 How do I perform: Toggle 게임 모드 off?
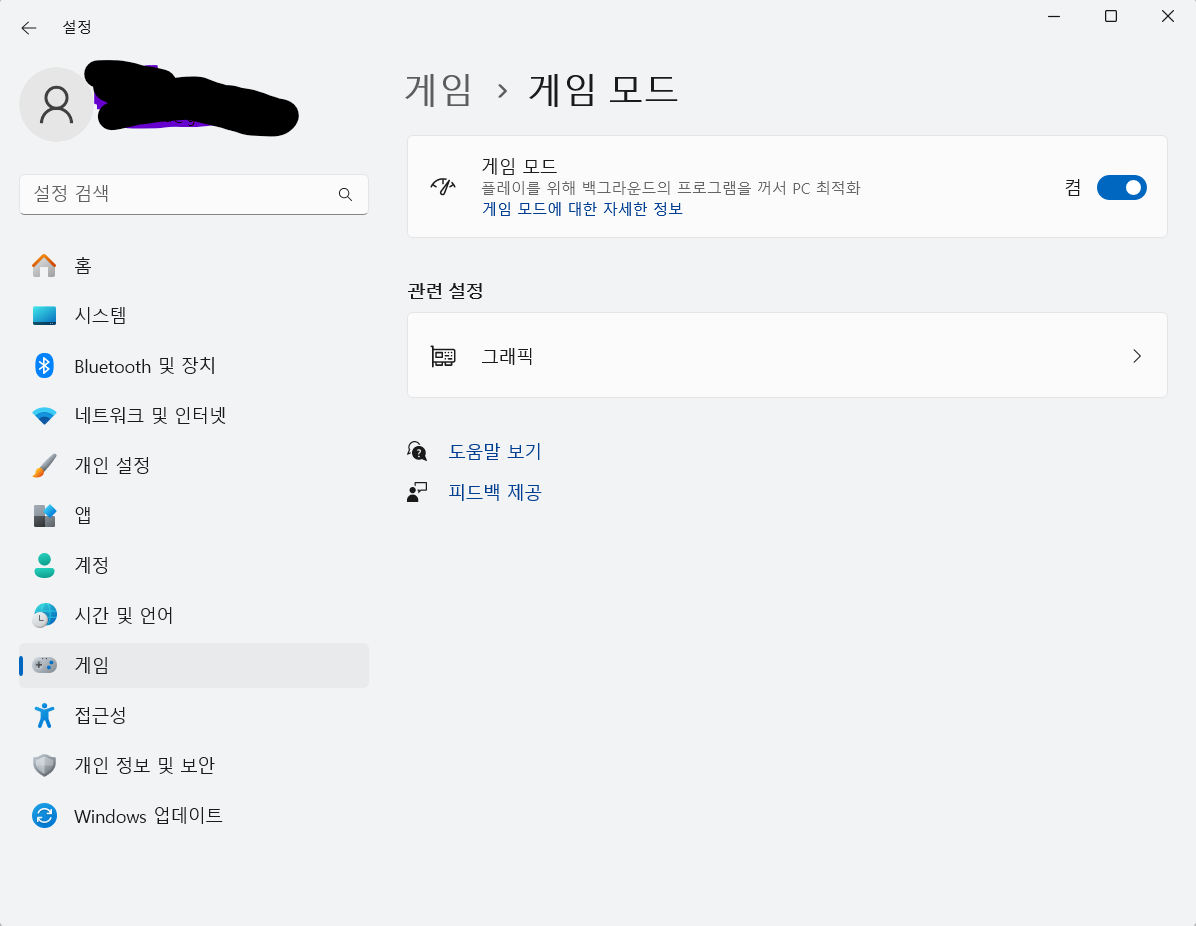tap(1121, 187)
